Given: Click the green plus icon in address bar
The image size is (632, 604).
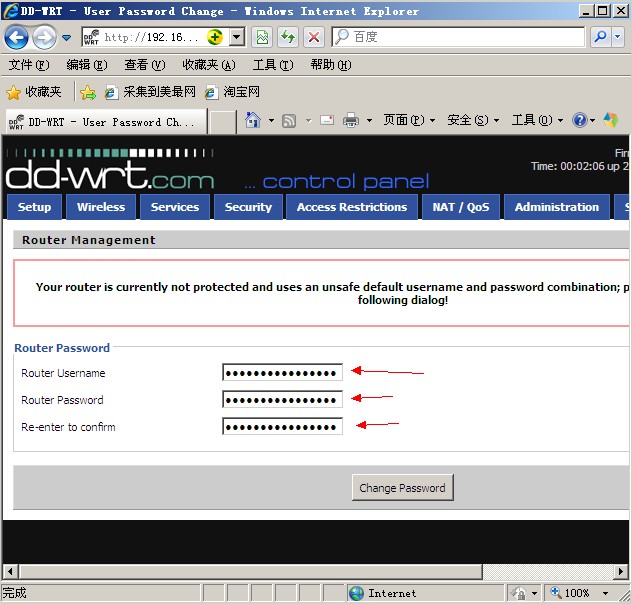Looking at the screenshot, I should click(215, 37).
